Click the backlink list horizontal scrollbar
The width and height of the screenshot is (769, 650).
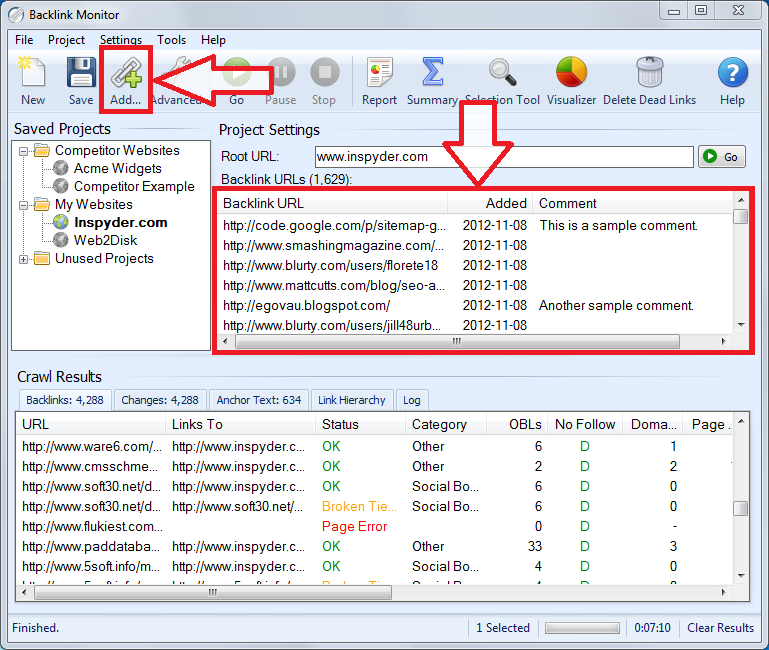click(457, 341)
